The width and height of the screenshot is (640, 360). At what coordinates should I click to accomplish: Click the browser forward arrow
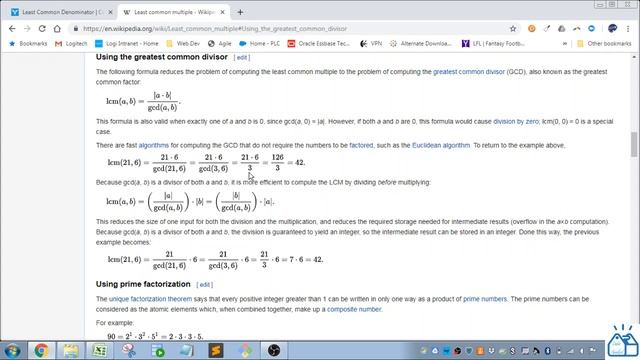pos(27,29)
